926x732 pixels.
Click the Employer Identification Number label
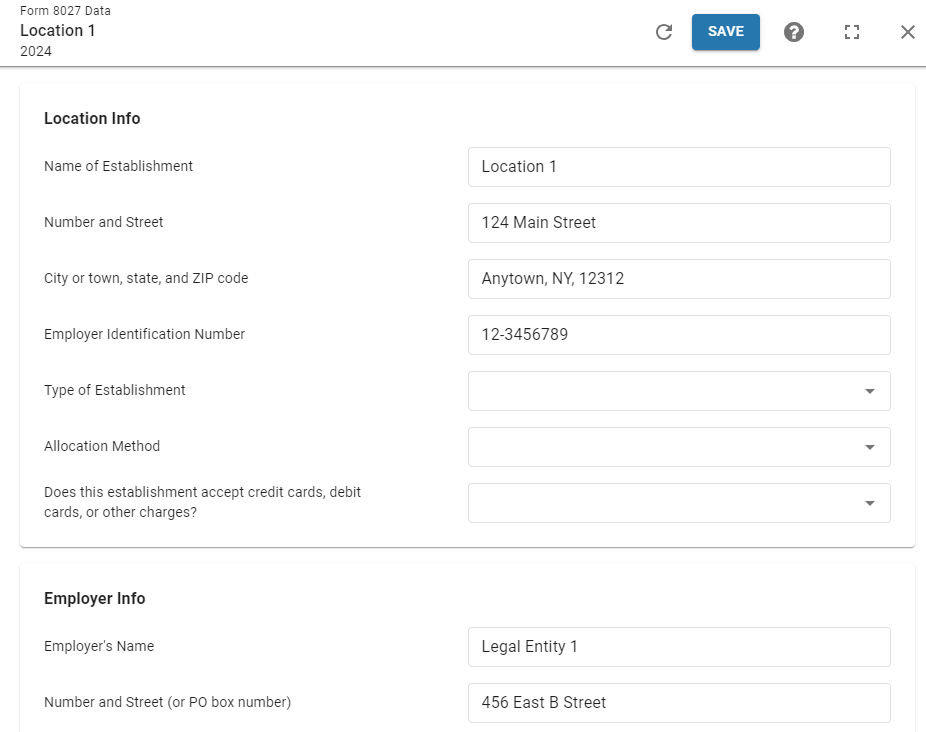coord(145,334)
